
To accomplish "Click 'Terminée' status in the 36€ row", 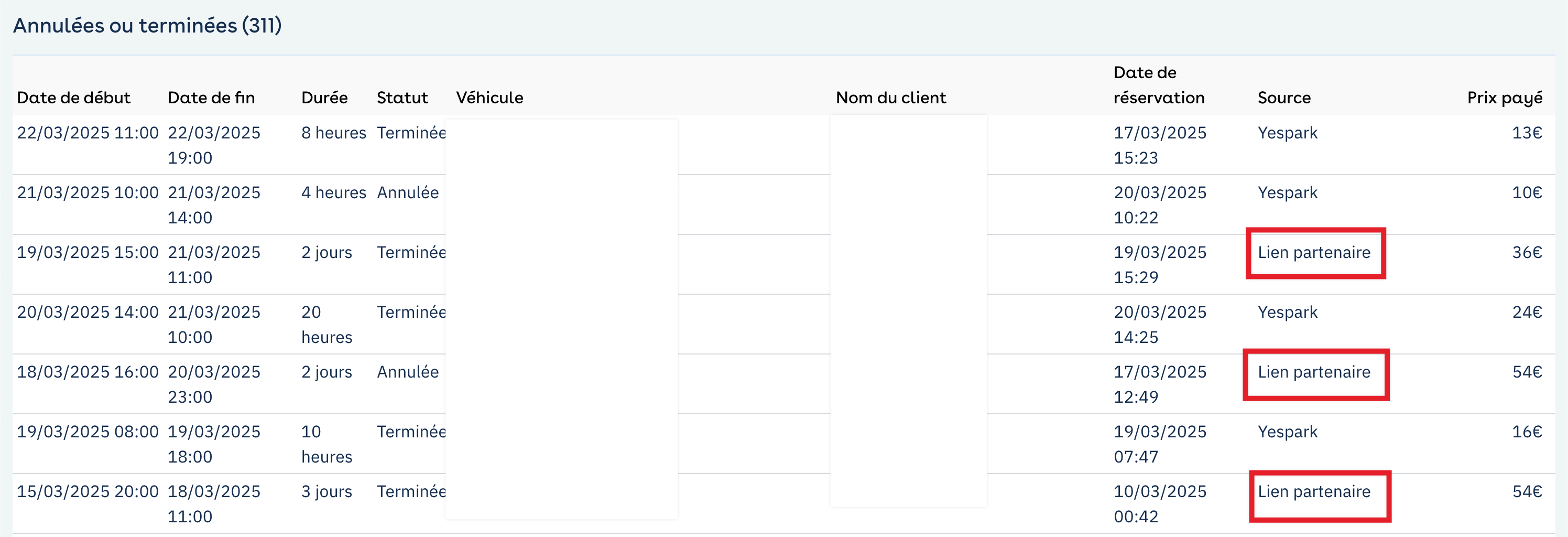I will pos(411,252).
